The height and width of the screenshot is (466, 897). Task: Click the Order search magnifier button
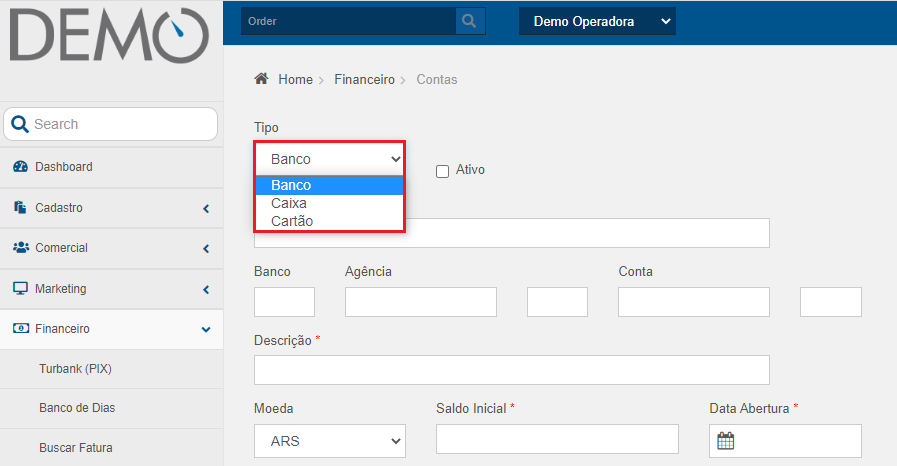pyautogui.click(x=470, y=21)
